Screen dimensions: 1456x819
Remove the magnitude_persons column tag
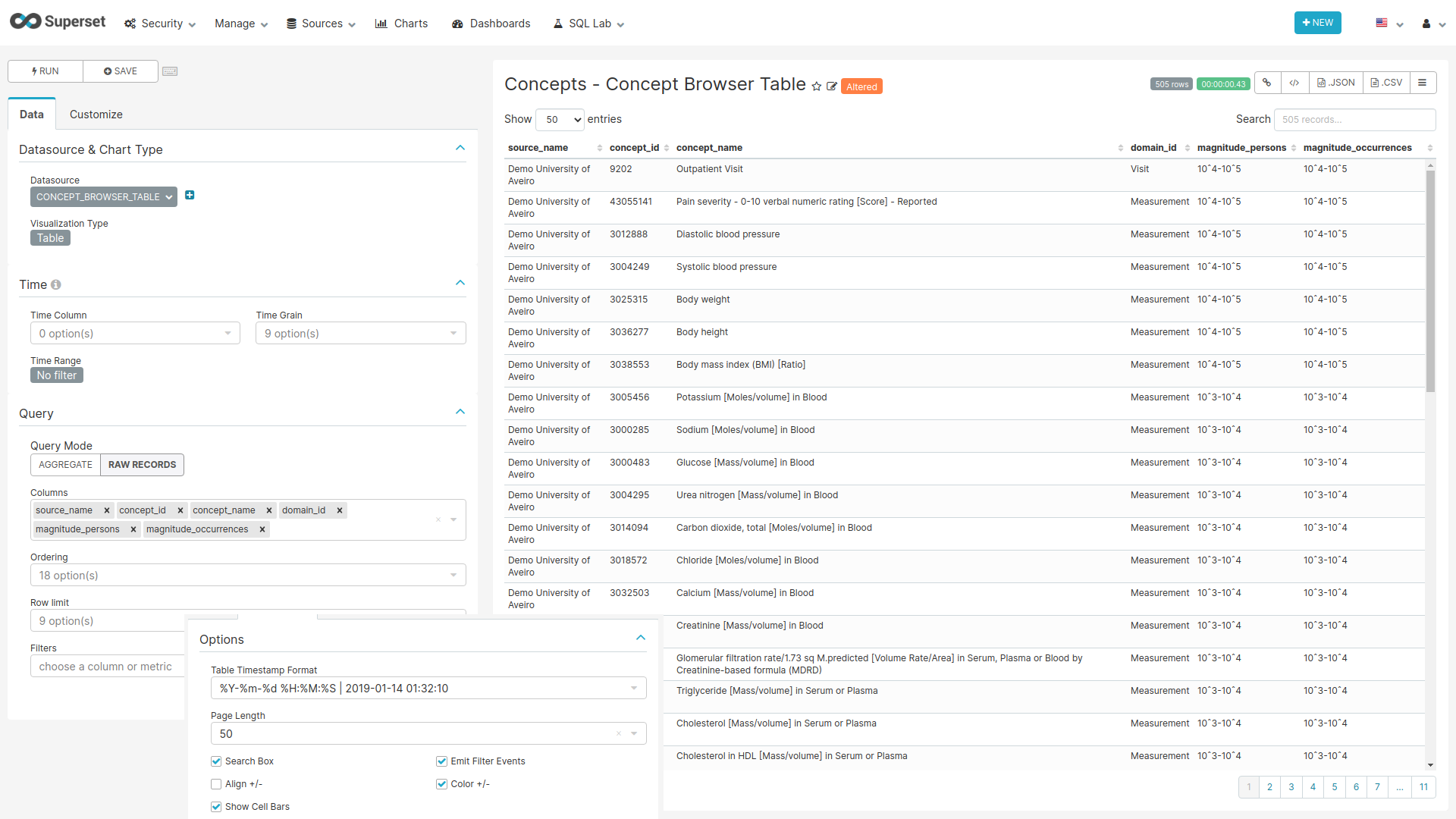pos(133,529)
